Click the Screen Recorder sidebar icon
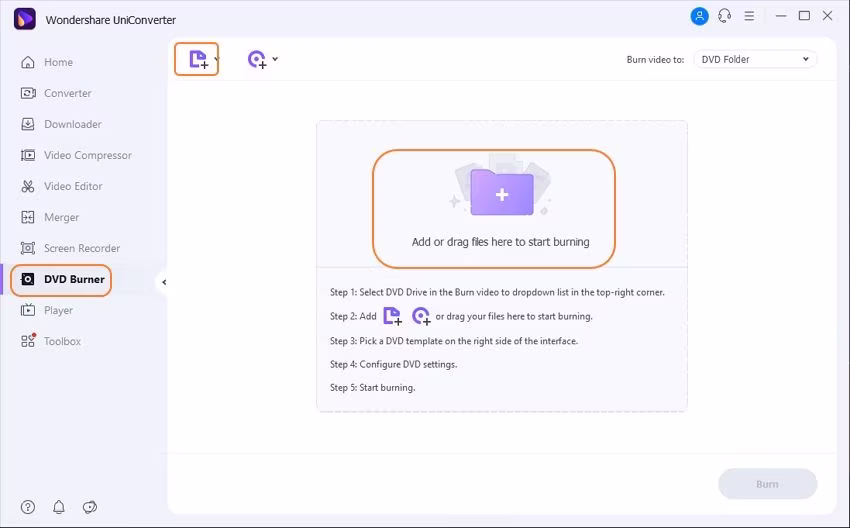The height and width of the screenshot is (528, 850). (28, 248)
